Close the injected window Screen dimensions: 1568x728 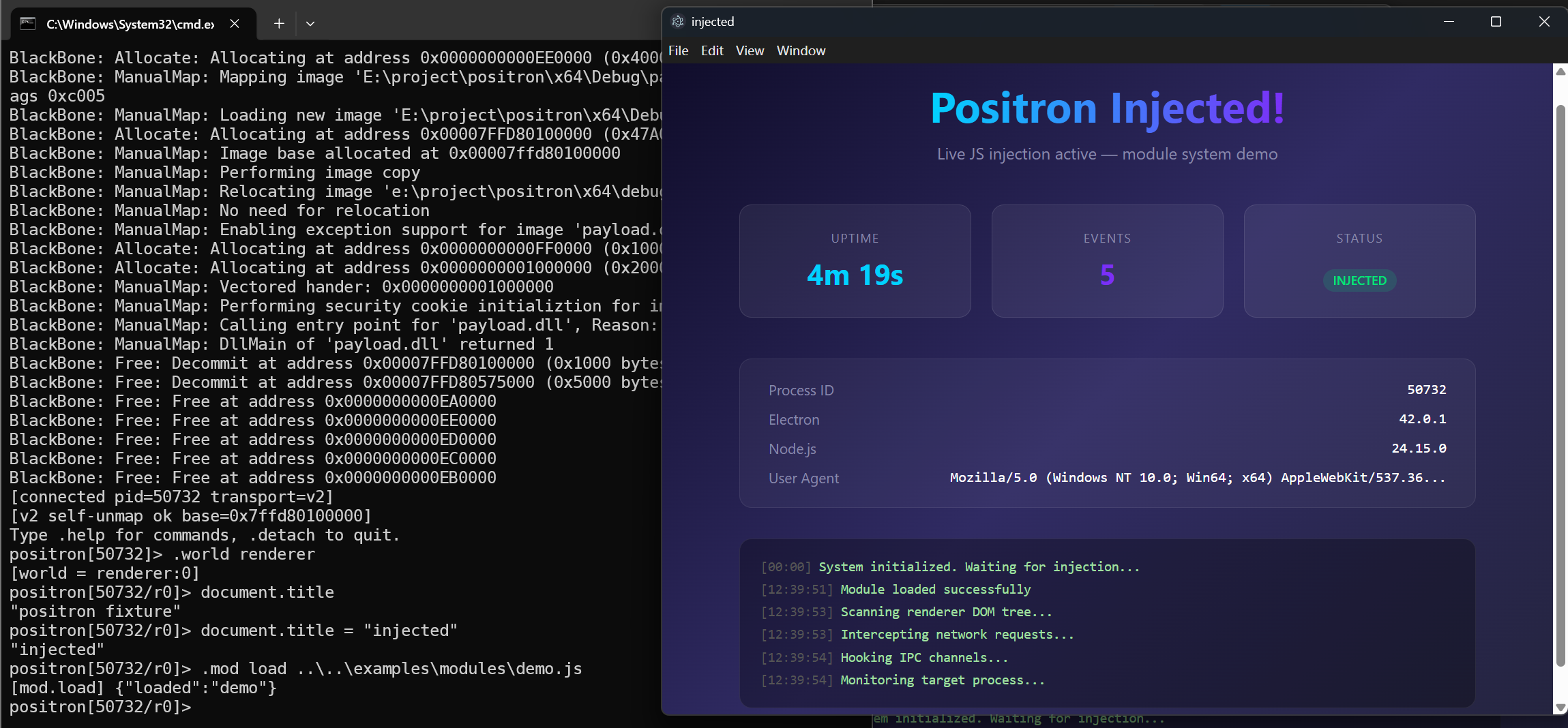[x=1544, y=22]
